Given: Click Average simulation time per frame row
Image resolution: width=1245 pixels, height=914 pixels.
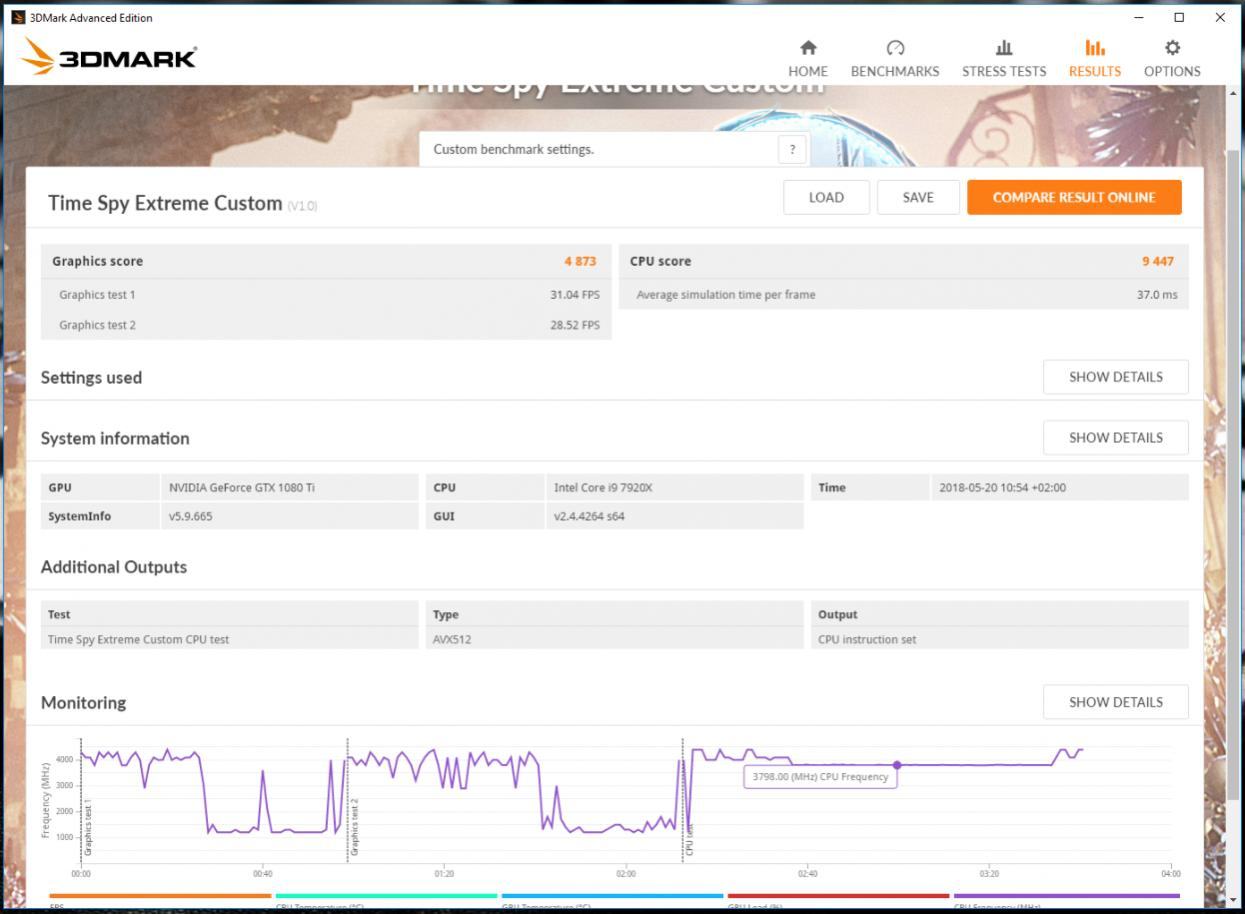Looking at the screenshot, I should pos(904,295).
